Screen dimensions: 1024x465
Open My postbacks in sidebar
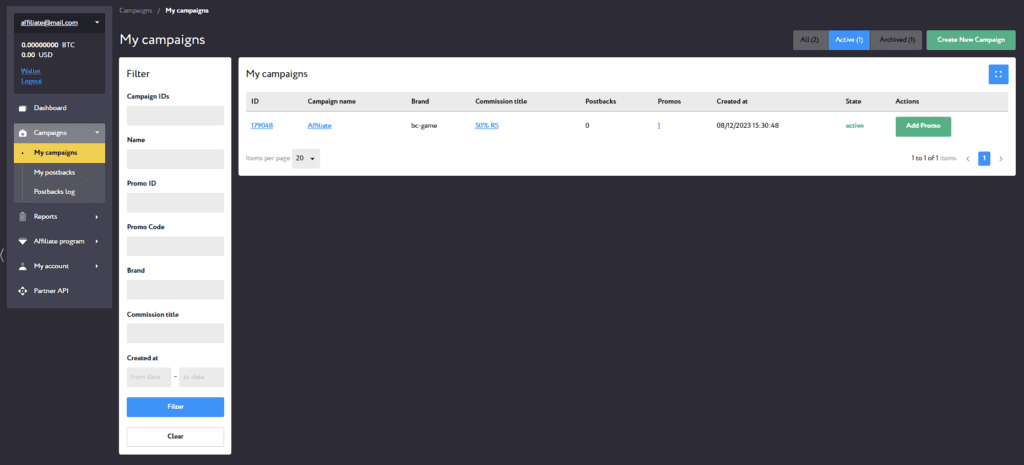(56, 172)
